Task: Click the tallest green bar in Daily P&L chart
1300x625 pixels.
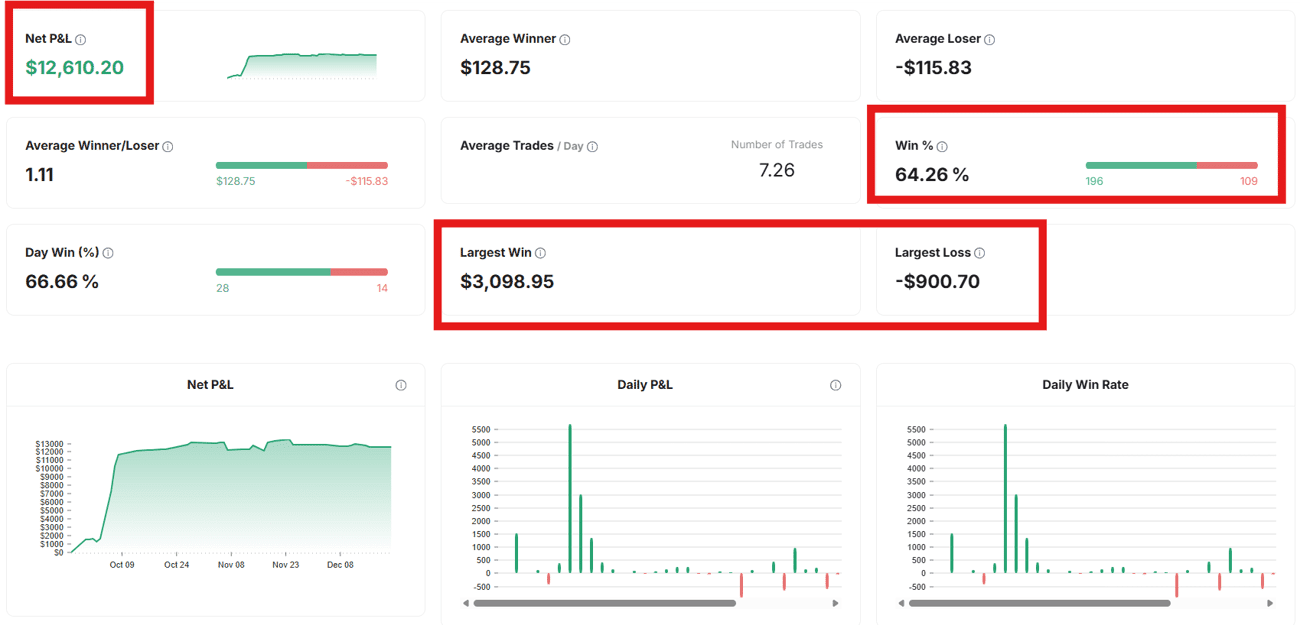Action: click(570, 500)
